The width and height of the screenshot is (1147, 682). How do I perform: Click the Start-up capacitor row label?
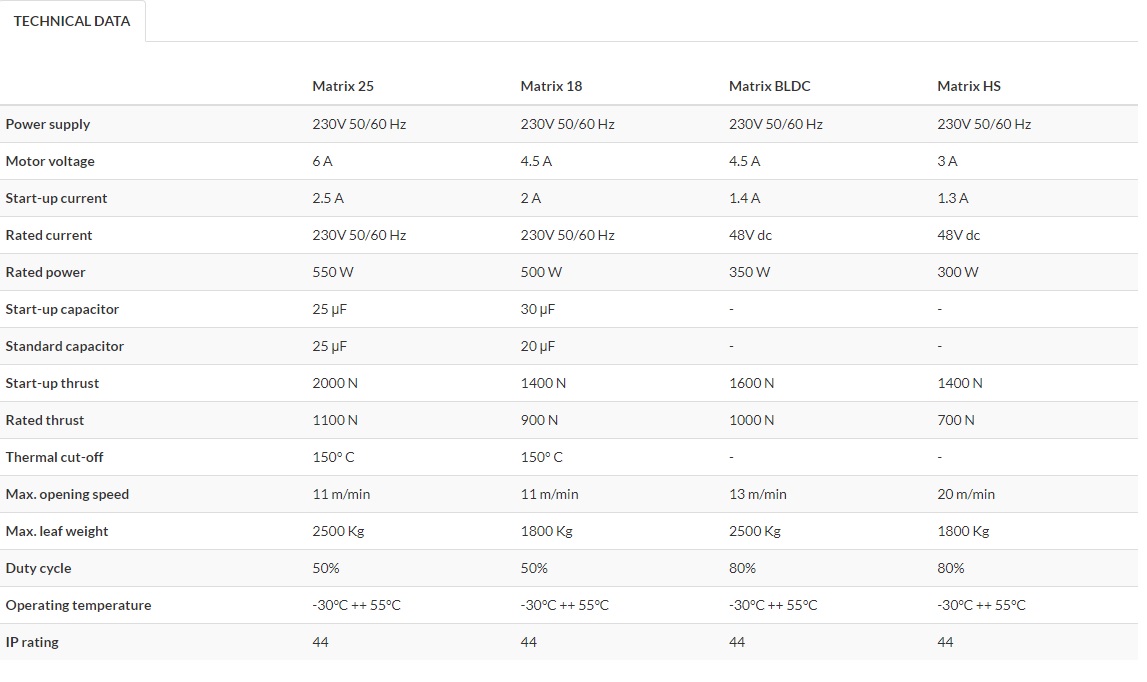coord(62,309)
